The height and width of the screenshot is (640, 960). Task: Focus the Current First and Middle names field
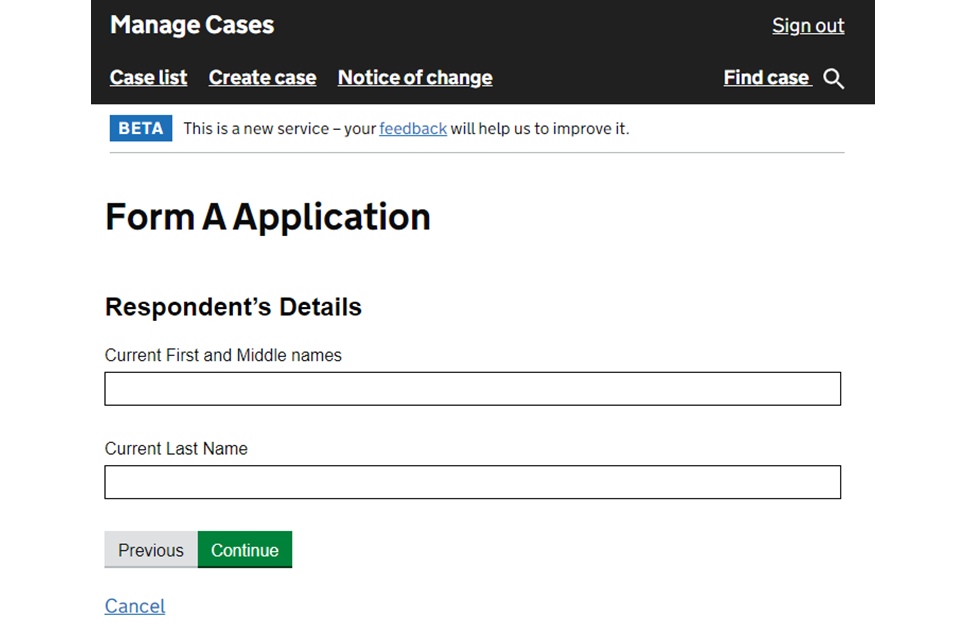pos(472,389)
